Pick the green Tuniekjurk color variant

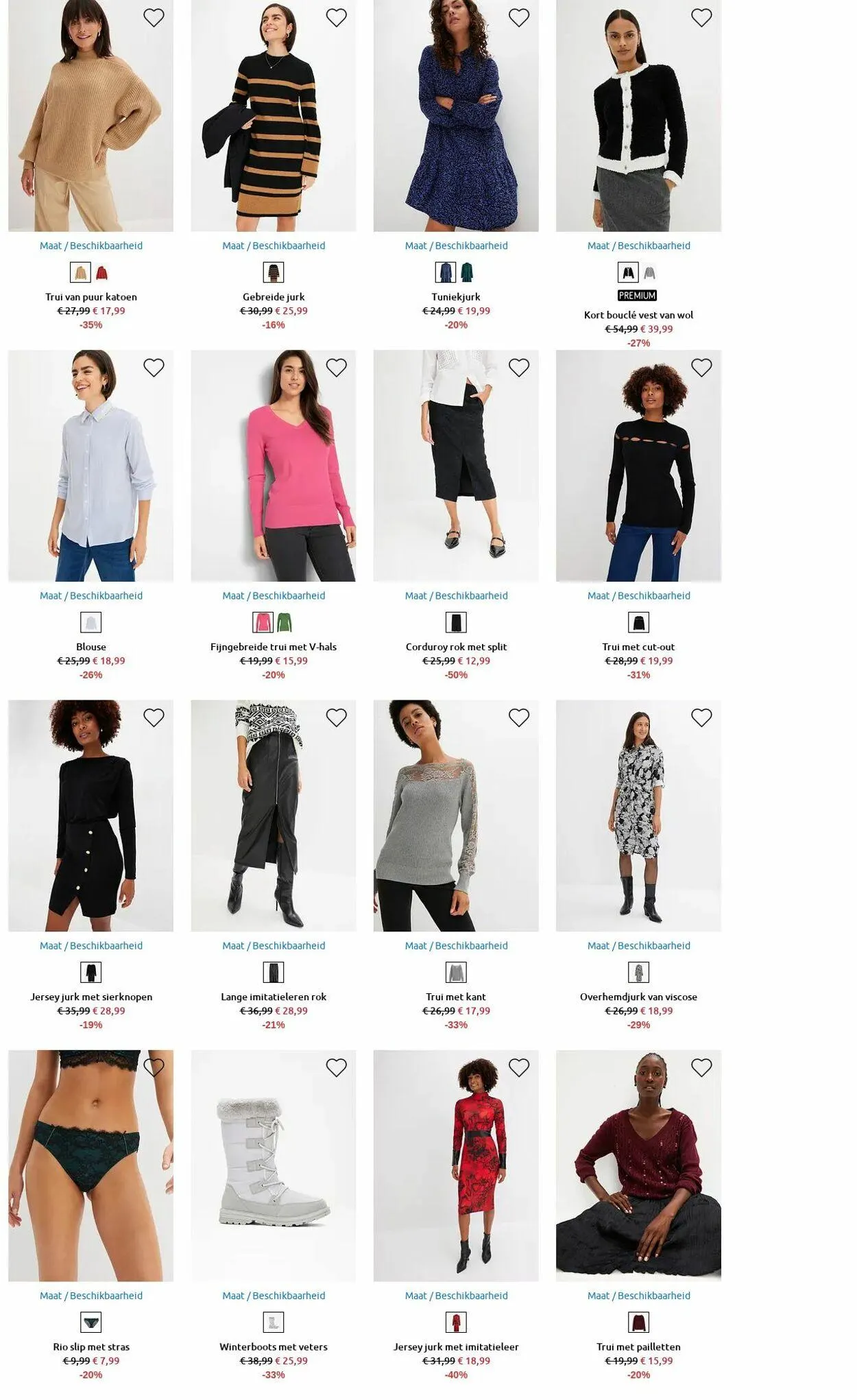(467, 273)
